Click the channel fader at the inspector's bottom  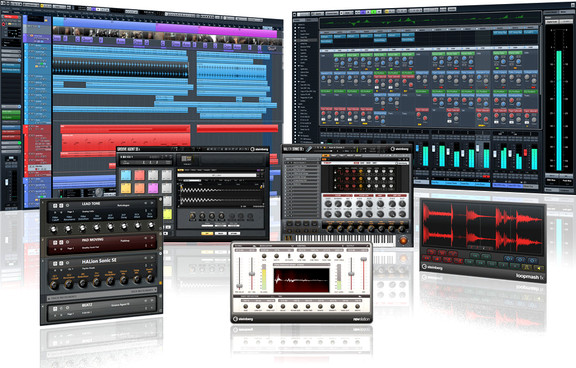(6, 182)
